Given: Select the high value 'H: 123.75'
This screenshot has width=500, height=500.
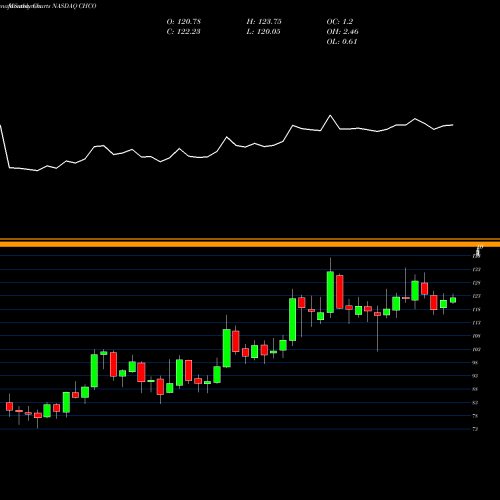Looking at the screenshot, I should click(x=264, y=22).
